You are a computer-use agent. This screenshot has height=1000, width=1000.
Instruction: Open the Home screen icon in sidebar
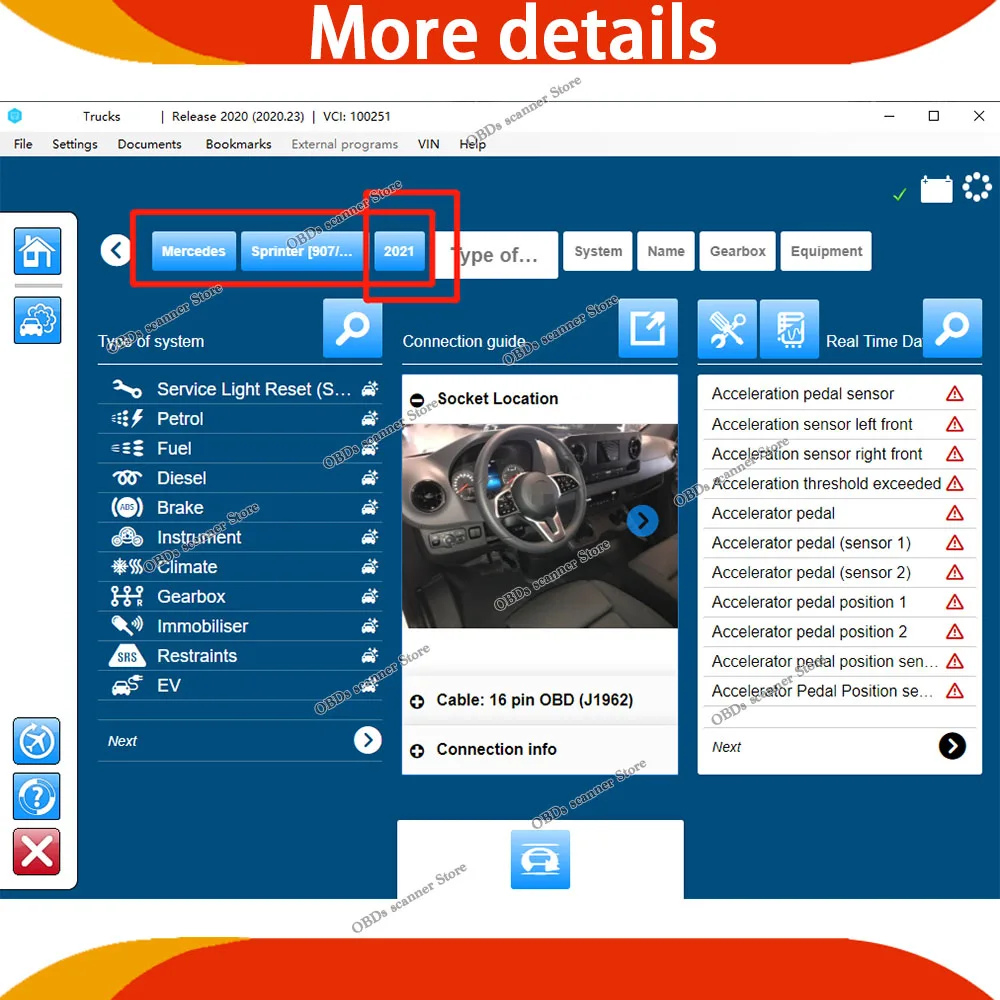click(x=38, y=251)
